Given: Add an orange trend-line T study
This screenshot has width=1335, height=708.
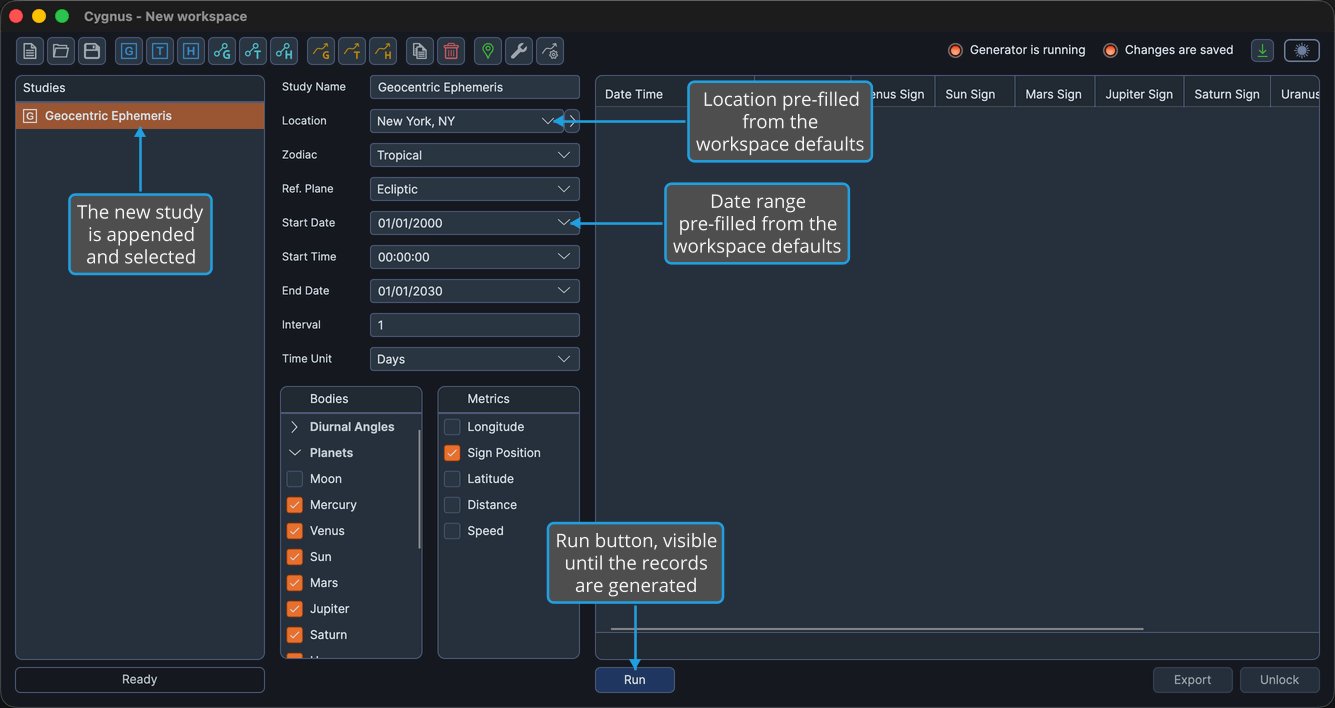Looking at the screenshot, I should click(352, 51).
